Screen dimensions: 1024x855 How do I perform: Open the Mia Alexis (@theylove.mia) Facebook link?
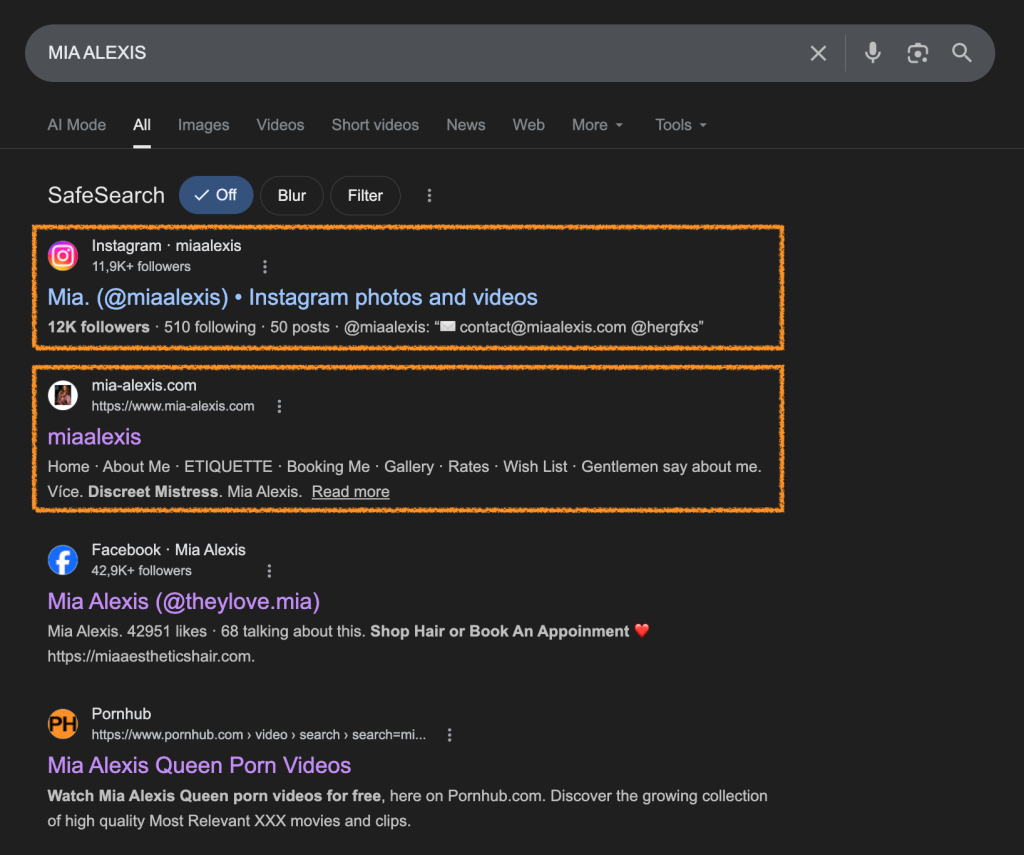coord(183,601)
